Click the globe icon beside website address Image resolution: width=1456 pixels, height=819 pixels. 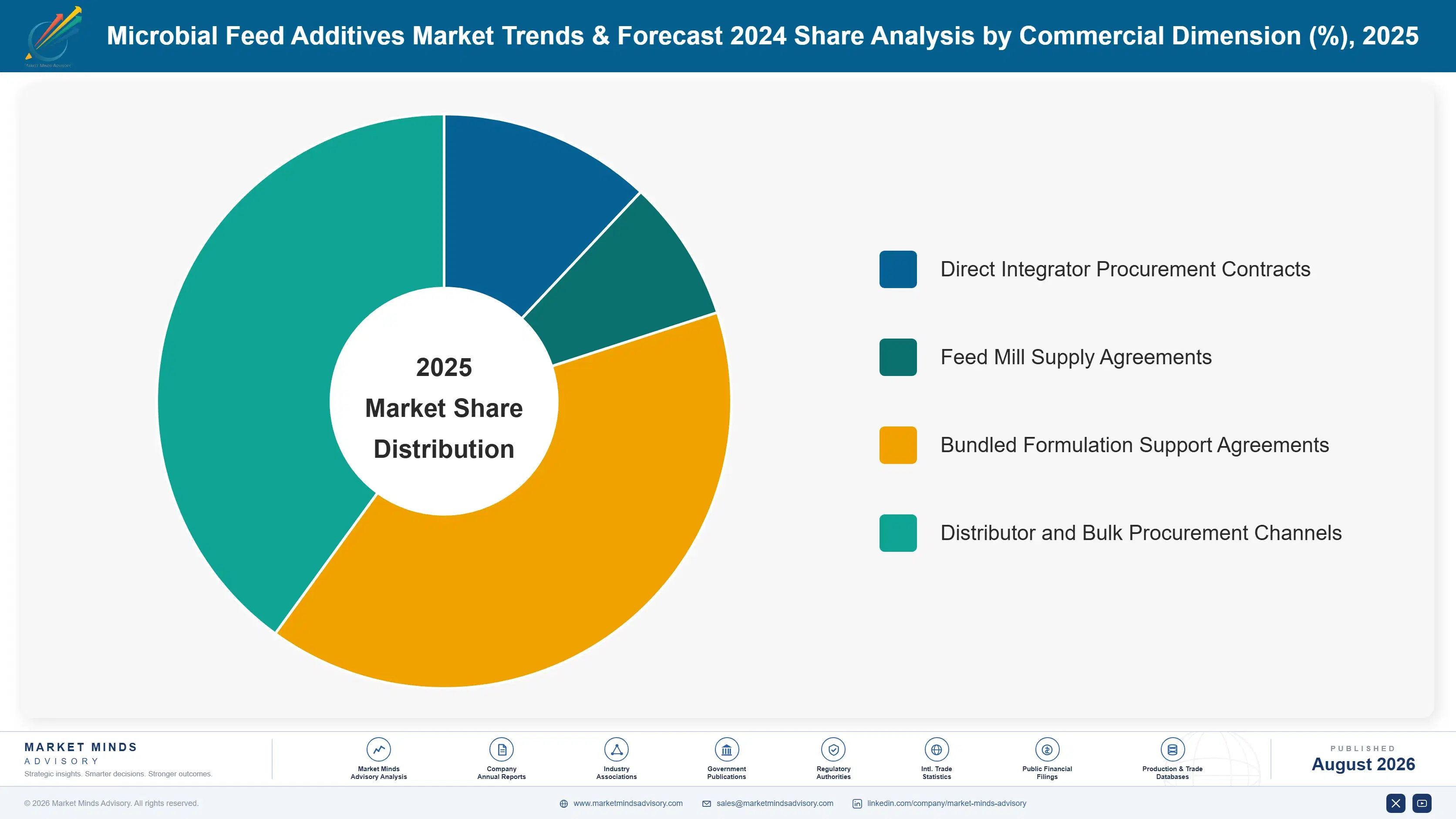click(563, 804)
